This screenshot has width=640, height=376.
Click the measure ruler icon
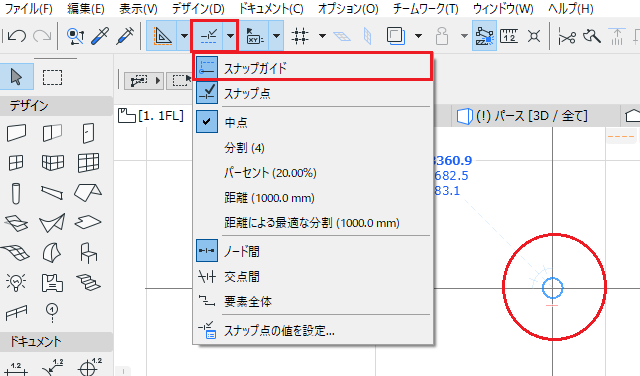pos(509,36)
